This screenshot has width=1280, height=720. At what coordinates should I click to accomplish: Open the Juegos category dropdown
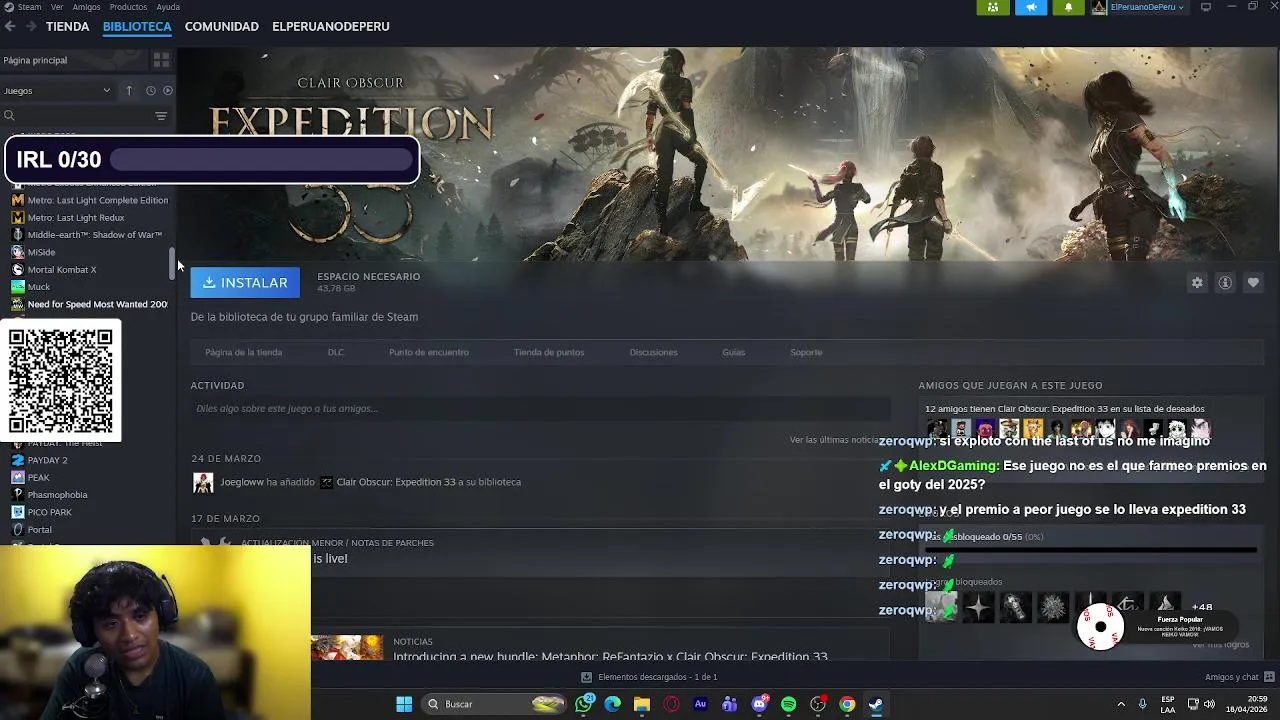coord(57,91)
